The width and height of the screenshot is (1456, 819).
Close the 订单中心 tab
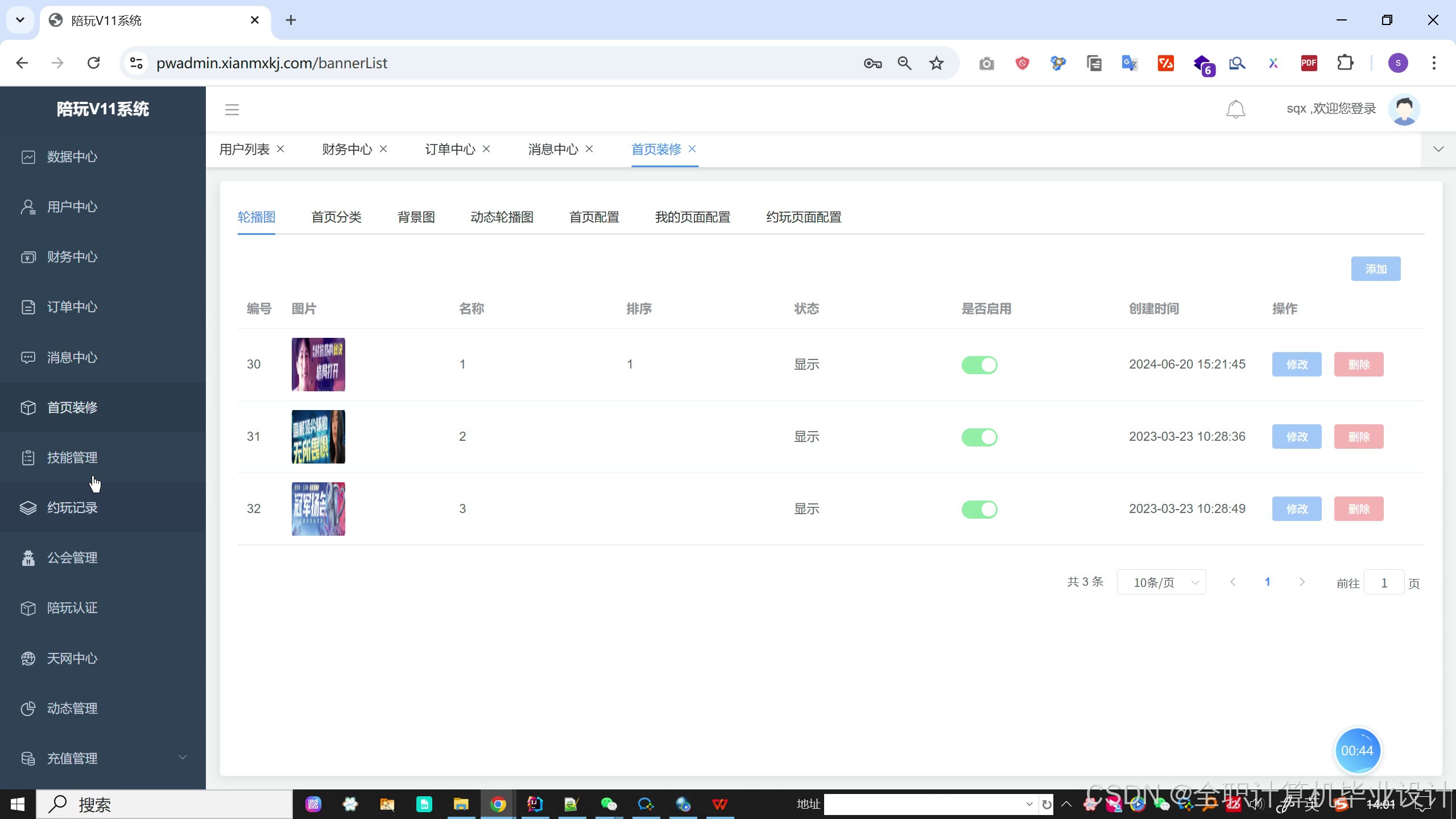pos(486,149)
